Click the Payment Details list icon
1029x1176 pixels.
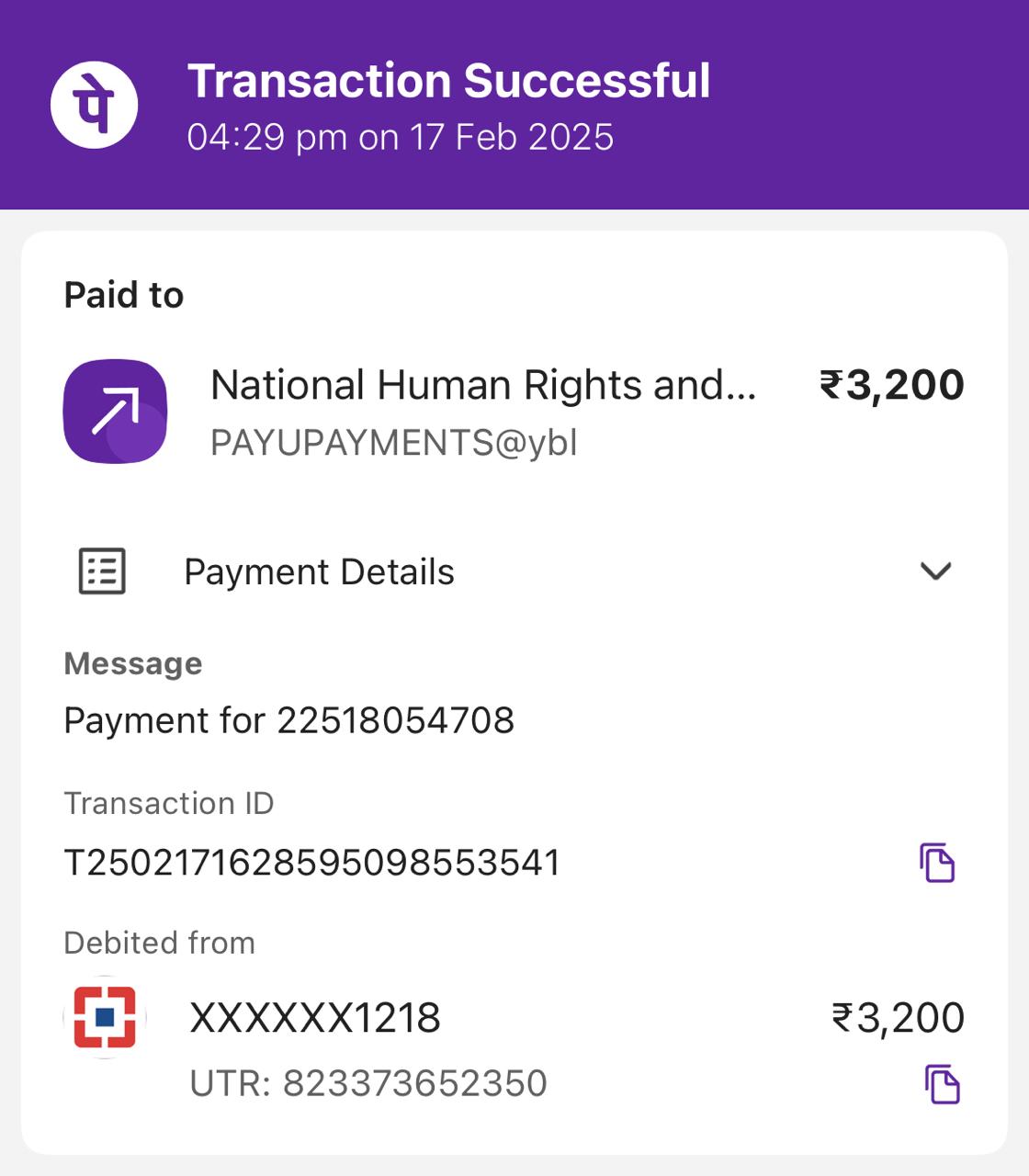tap(102, 571)
